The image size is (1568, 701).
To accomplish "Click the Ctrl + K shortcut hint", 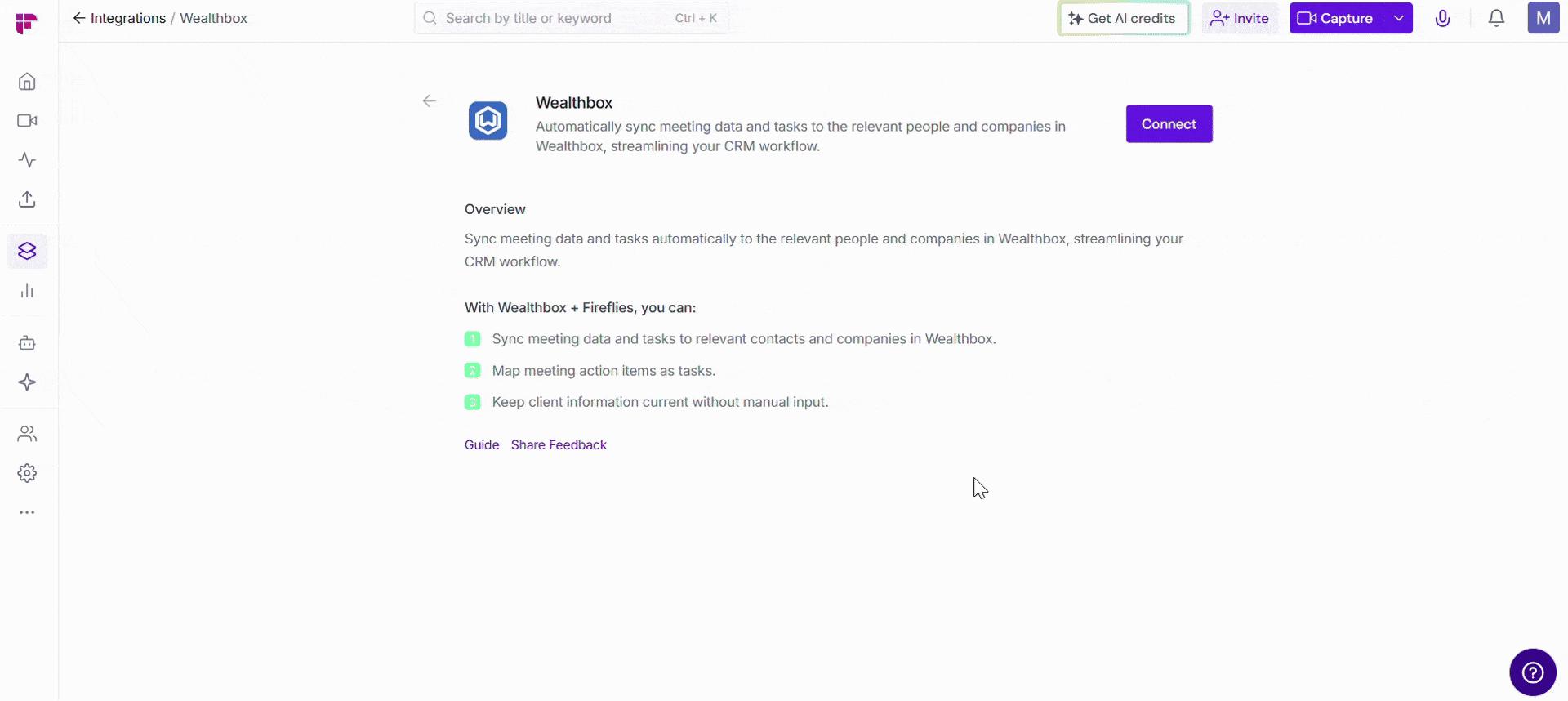I will [696, 18].
